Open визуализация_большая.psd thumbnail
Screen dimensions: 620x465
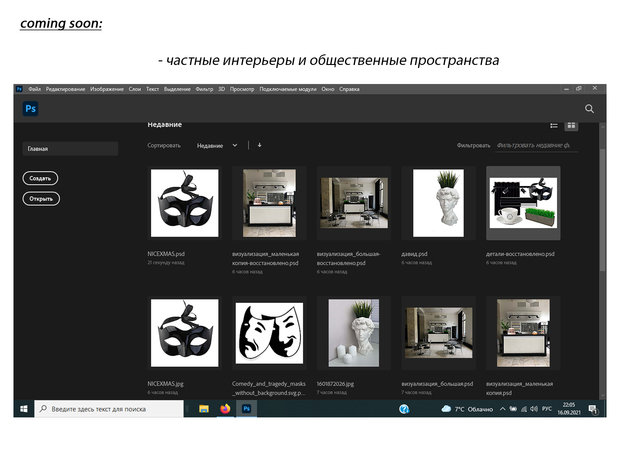[439, 333]
